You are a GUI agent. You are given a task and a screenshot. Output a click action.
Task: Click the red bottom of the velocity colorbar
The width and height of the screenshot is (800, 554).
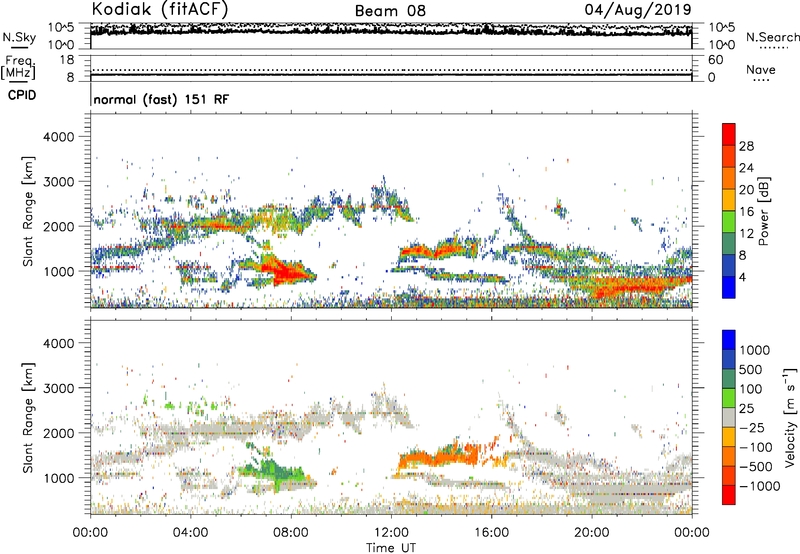729,495
